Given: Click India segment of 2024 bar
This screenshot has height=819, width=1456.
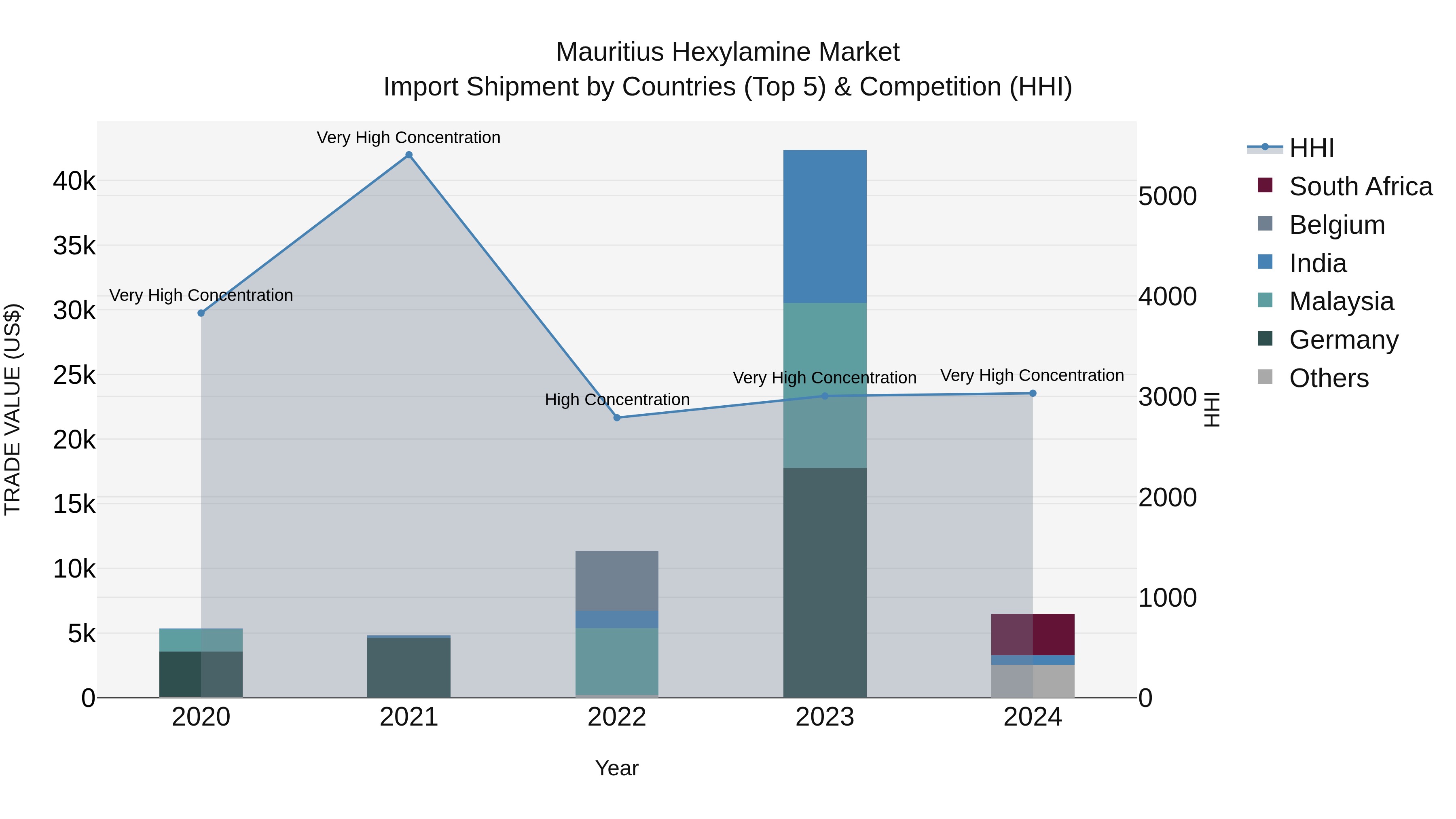Looking at the screenshot, I should point(1033,660).
